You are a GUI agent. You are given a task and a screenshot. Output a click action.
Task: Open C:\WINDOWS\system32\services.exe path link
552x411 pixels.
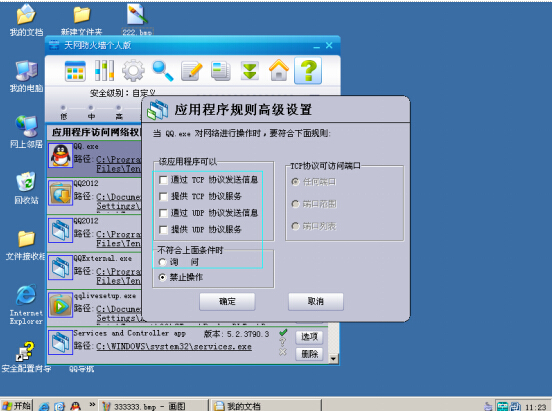coord(174,347)
